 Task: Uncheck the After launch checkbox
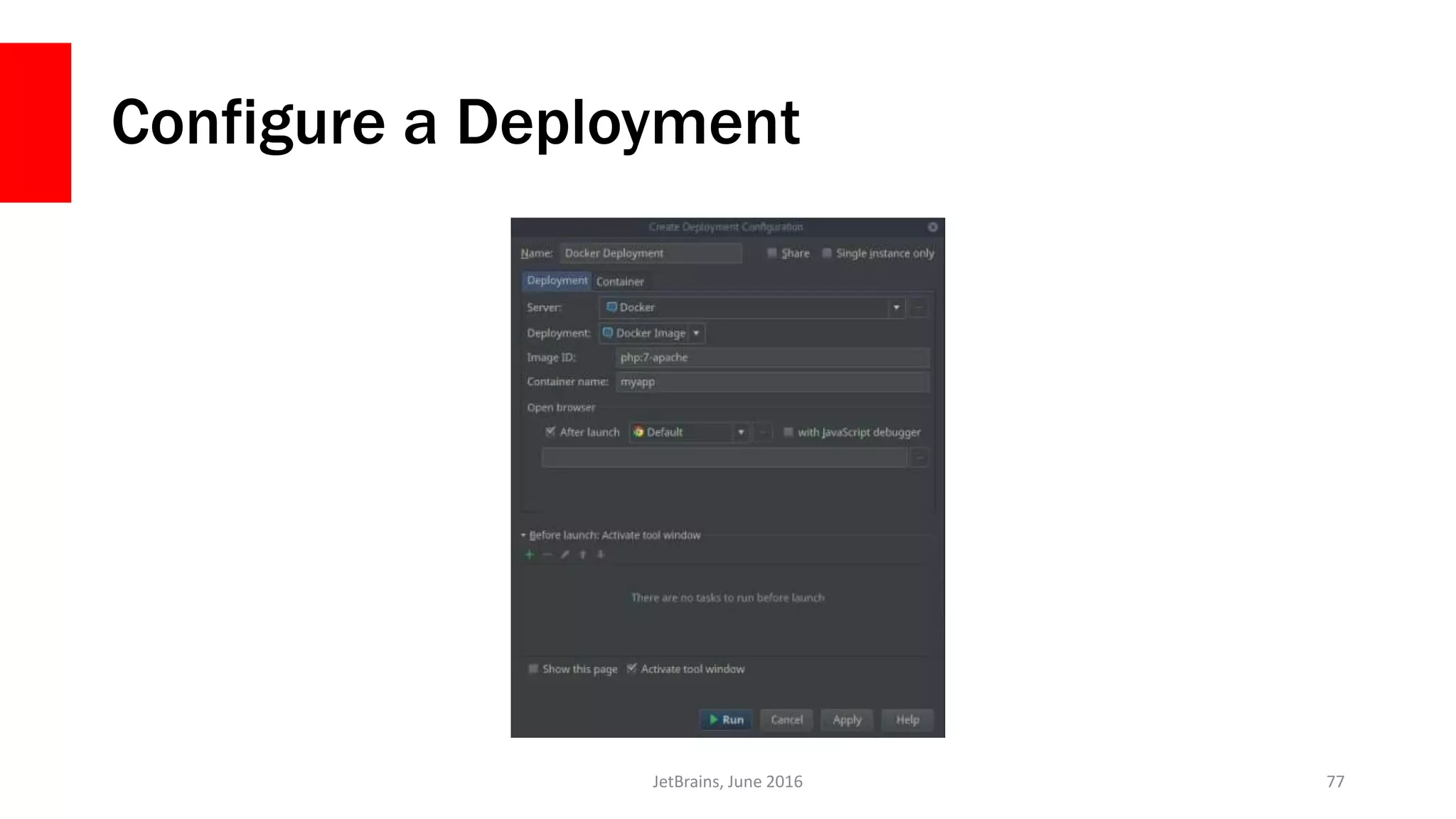click(x=550, y=432)
